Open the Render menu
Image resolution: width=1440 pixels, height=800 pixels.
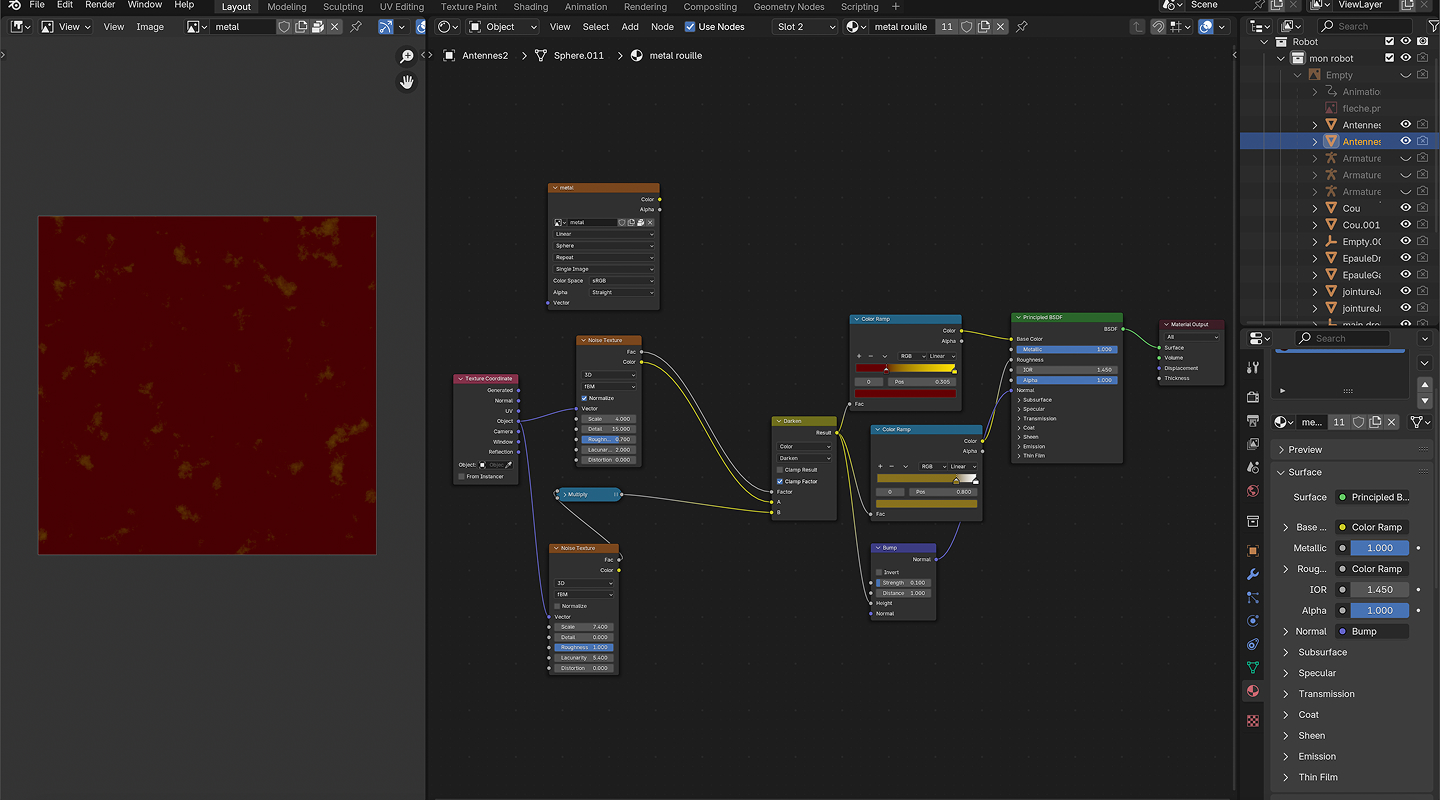coord(100,5)
